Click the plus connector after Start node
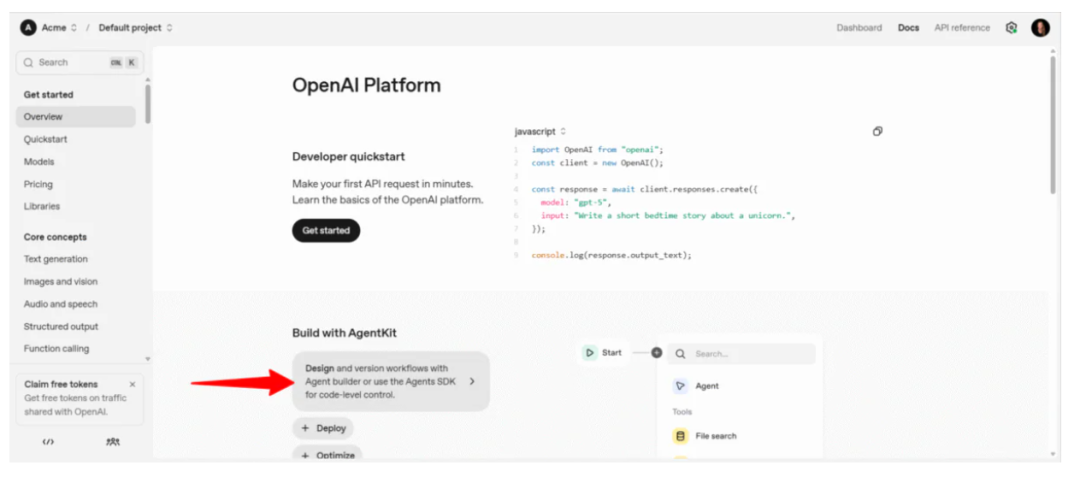The width and height of the screenshot is (1080, 477). click(x=656, y=352)
